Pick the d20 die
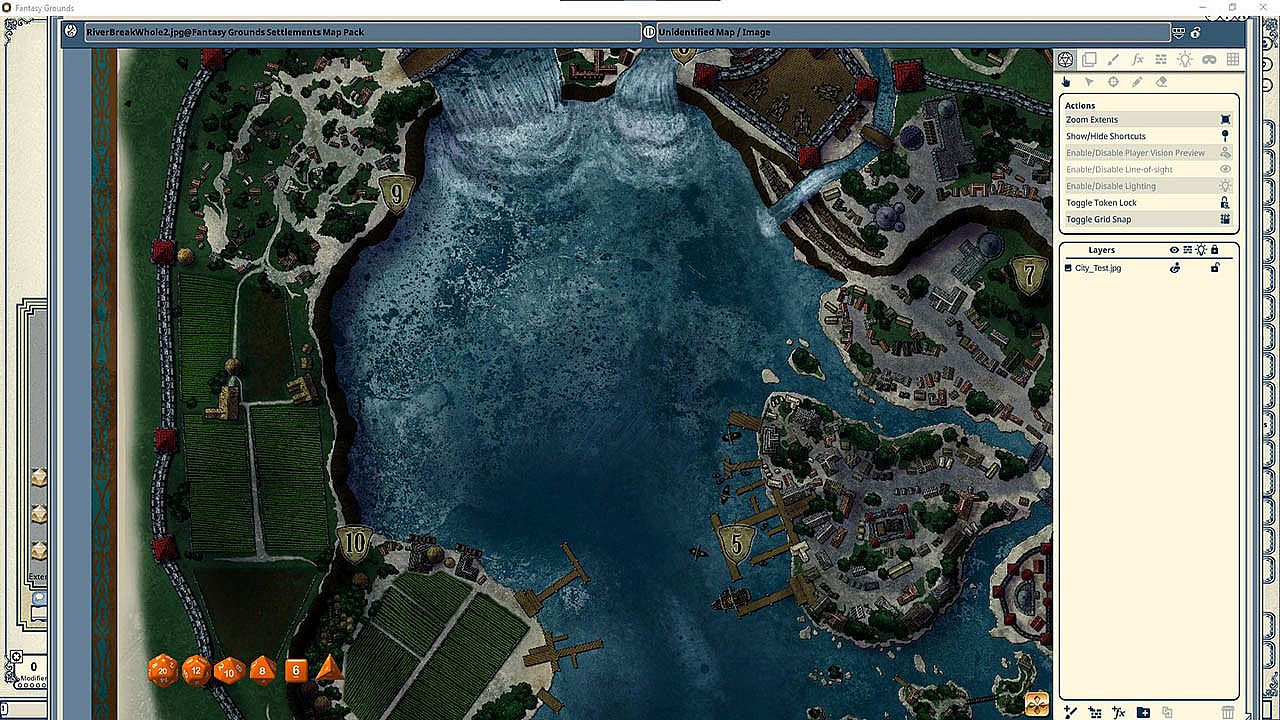This screenshot has width=1280, height=720. click(x=163, y=670)
